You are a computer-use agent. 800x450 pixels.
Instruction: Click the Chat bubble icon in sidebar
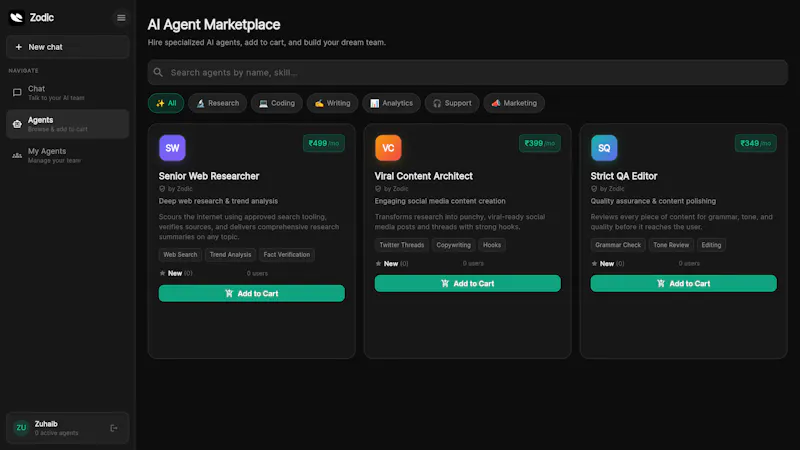pos(17,93)
